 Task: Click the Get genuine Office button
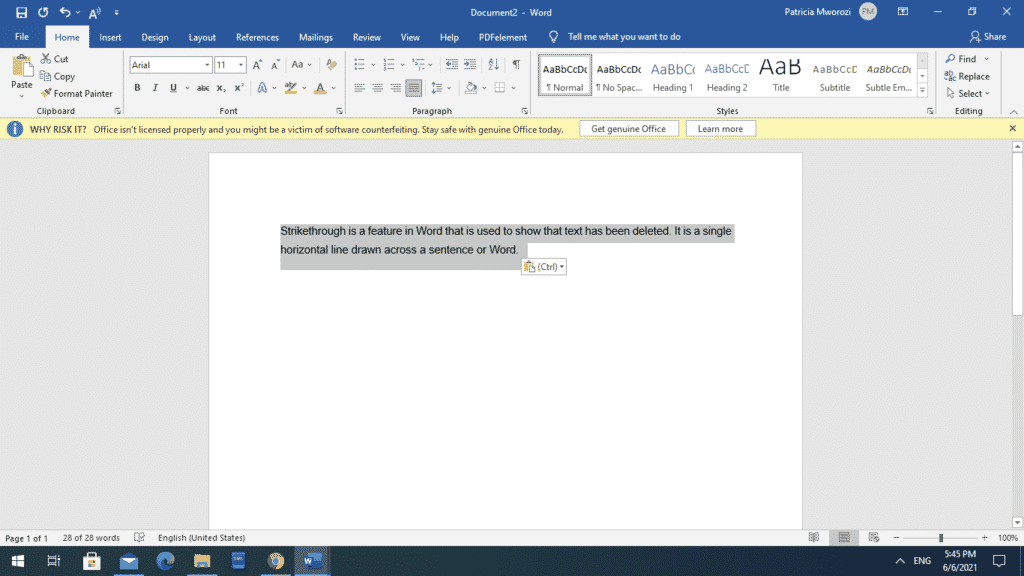coord(629,128)
